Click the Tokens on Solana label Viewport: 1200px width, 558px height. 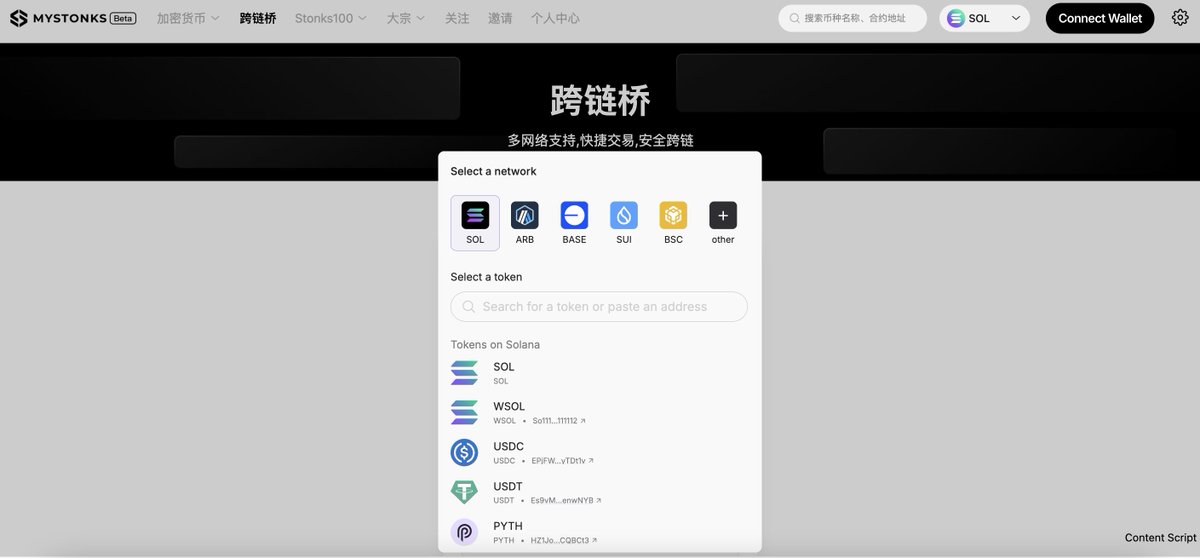[x=495, y=345]
